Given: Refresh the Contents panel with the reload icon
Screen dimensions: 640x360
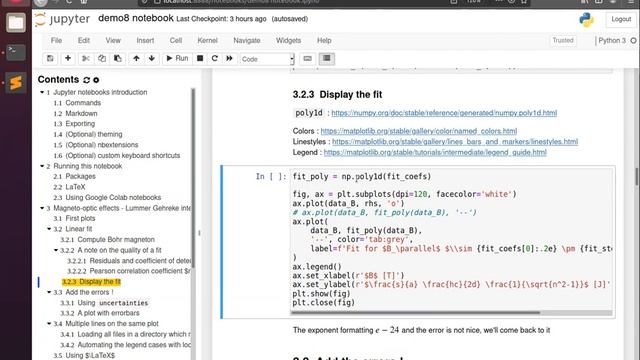Looking at the screenshot, I should click(x=87, y=80).
